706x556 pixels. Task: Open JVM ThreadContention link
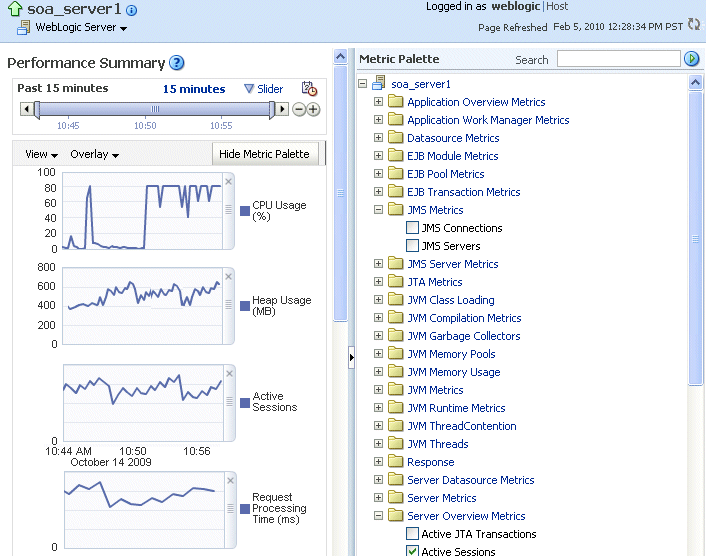[462, 426]
